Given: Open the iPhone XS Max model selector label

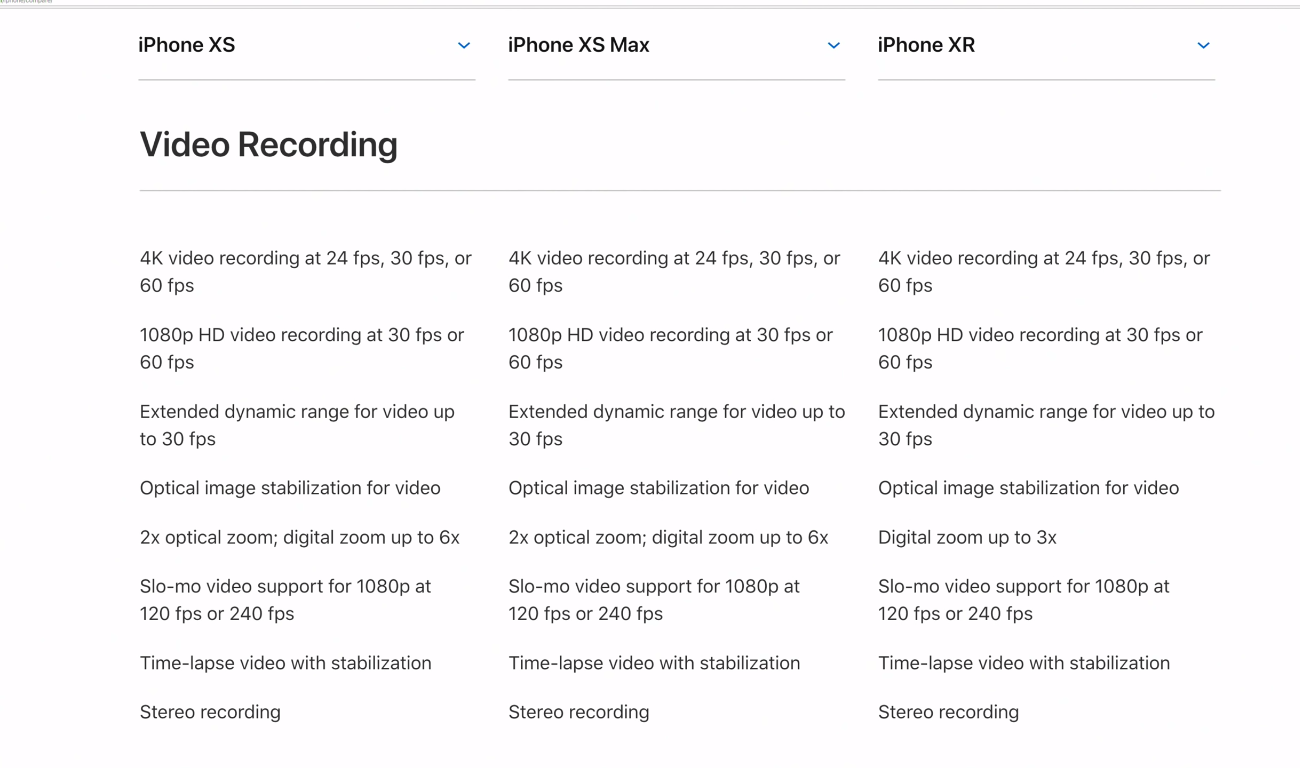Looking at the screenshot, I should pos(579,45).
